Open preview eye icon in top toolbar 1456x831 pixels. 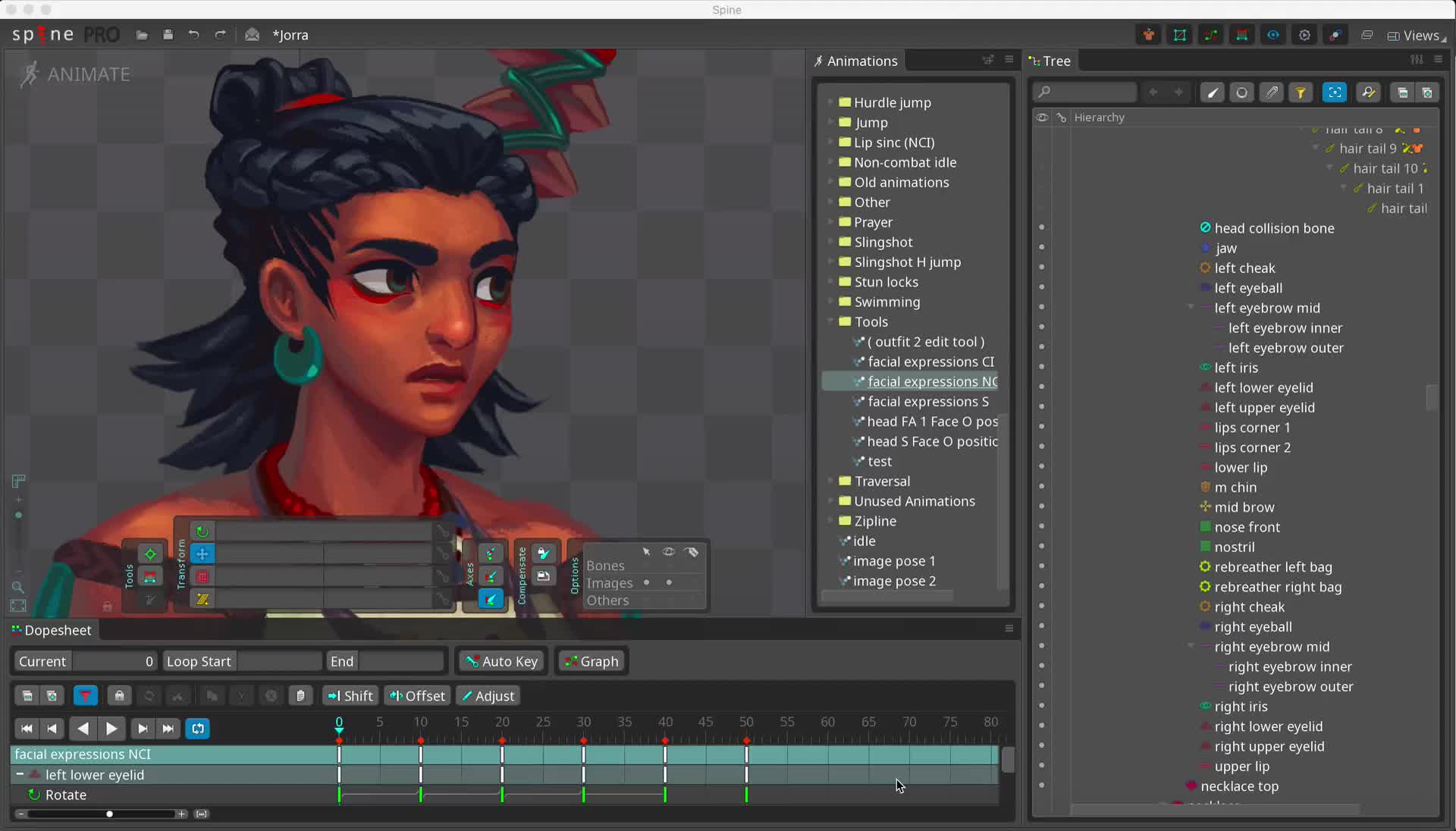1273,35
